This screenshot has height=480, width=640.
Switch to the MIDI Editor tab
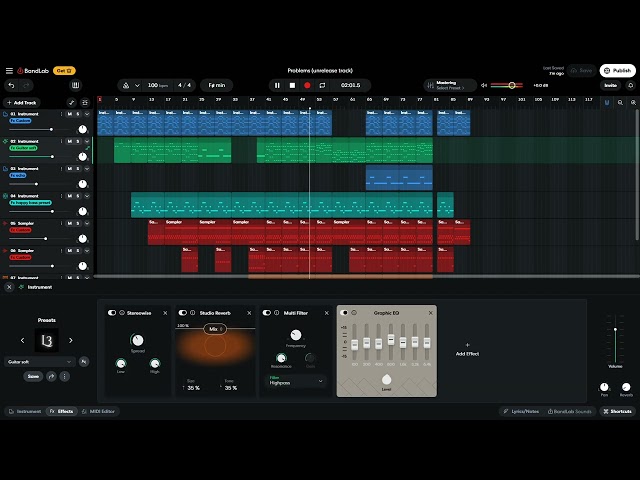click(x=101, y=411)
